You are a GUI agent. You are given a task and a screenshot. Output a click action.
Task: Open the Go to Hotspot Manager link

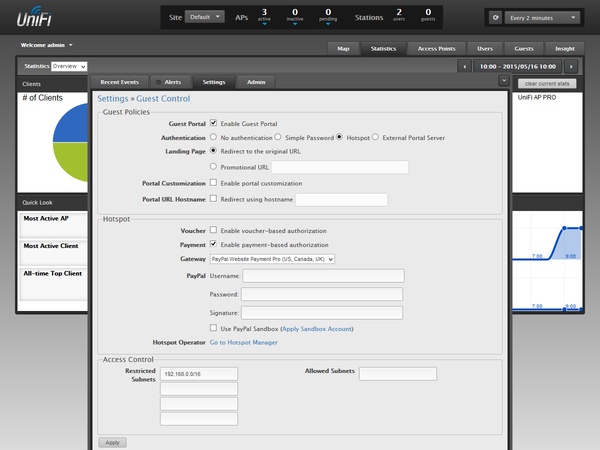[243, 342]
